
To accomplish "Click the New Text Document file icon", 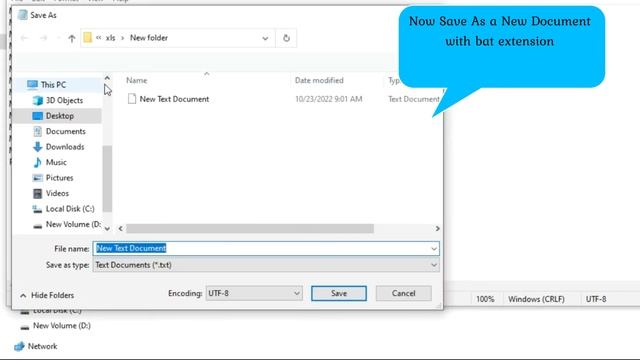I will click(132, 99).
